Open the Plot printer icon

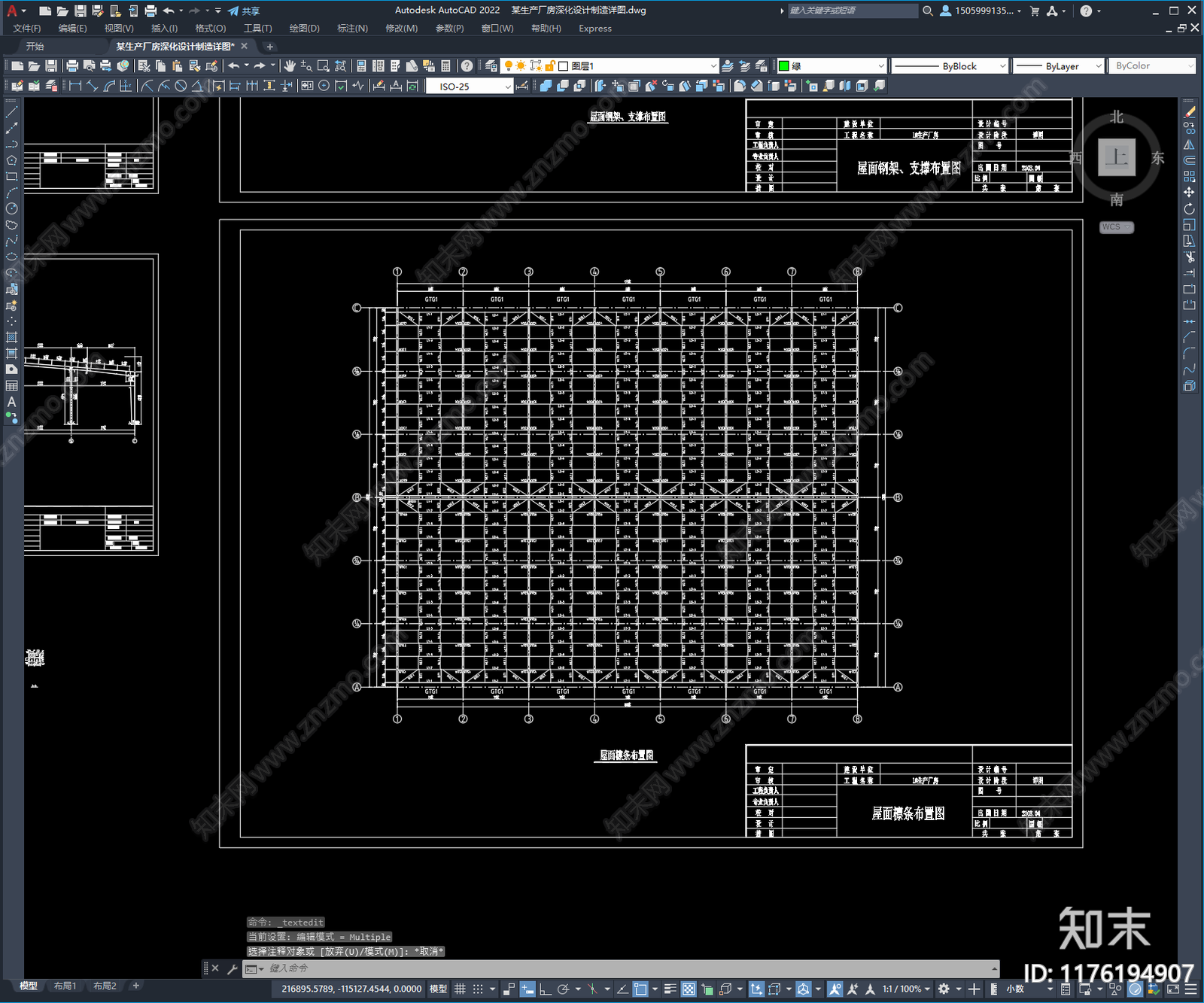(72, 66)
